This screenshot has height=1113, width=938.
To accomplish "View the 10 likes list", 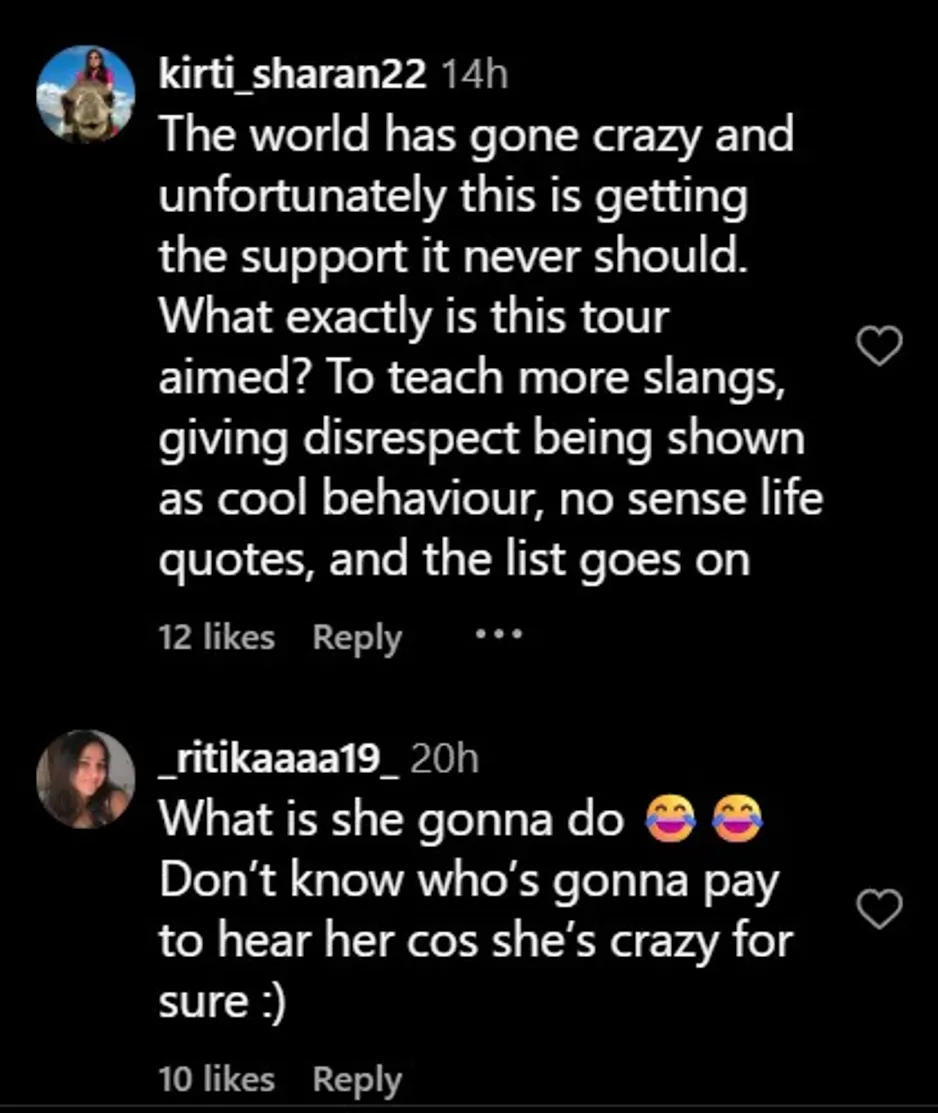I will 216,1079.
